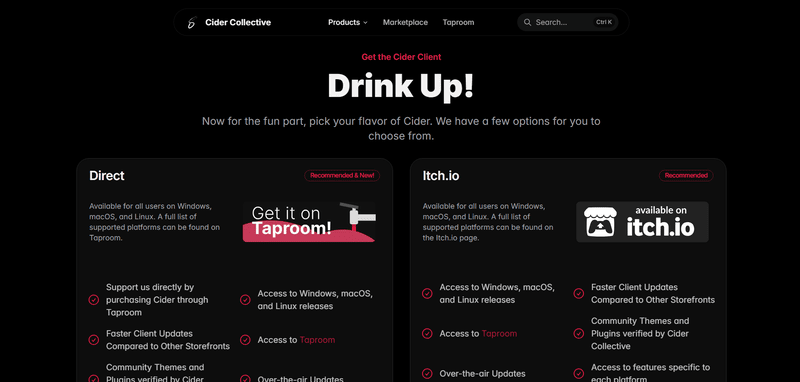800x382 pixels.
Task: Click the Get it on Taproom banner
Action: tap(309, 222)
